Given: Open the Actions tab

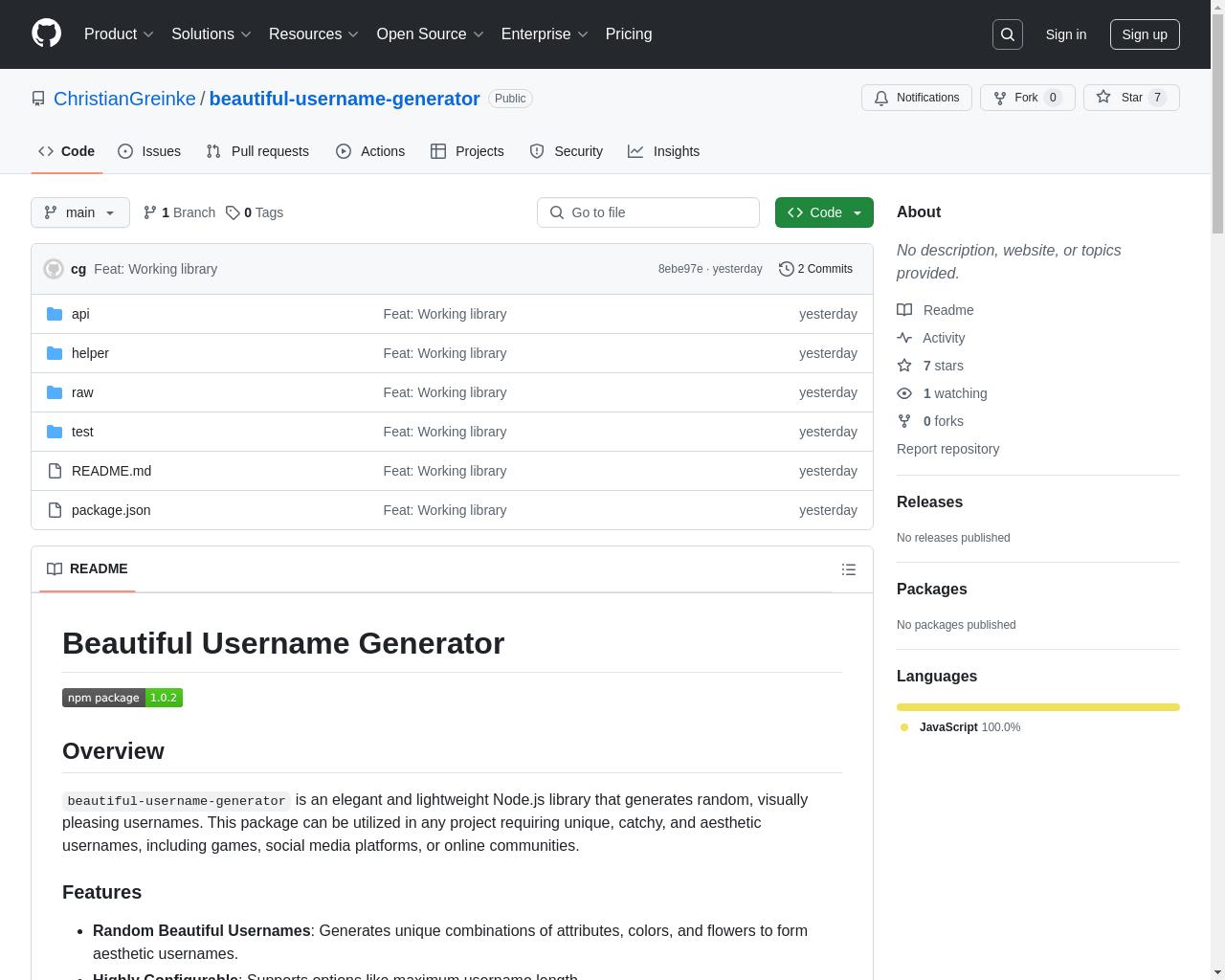Looking at the screenshot, I should click(x=370, y=151).
